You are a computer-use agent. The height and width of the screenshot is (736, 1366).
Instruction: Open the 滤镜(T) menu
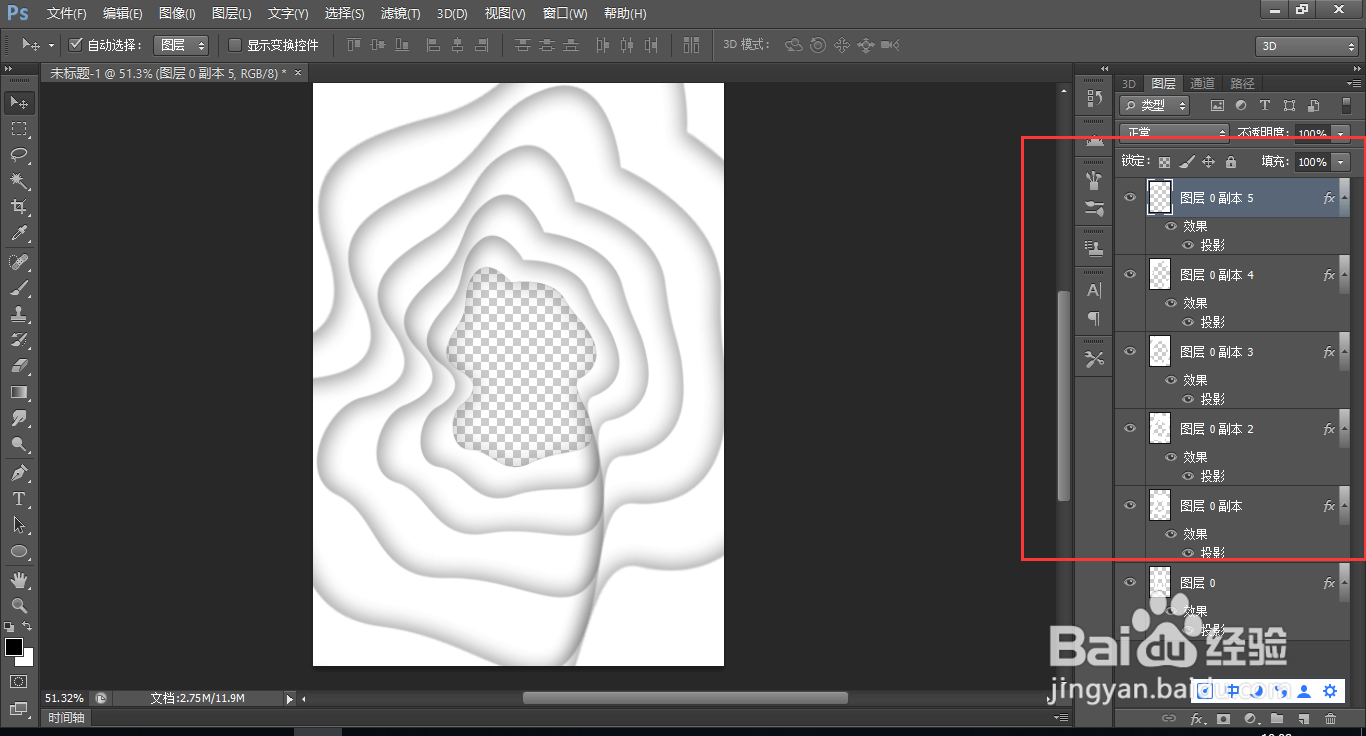coord(401,14)
